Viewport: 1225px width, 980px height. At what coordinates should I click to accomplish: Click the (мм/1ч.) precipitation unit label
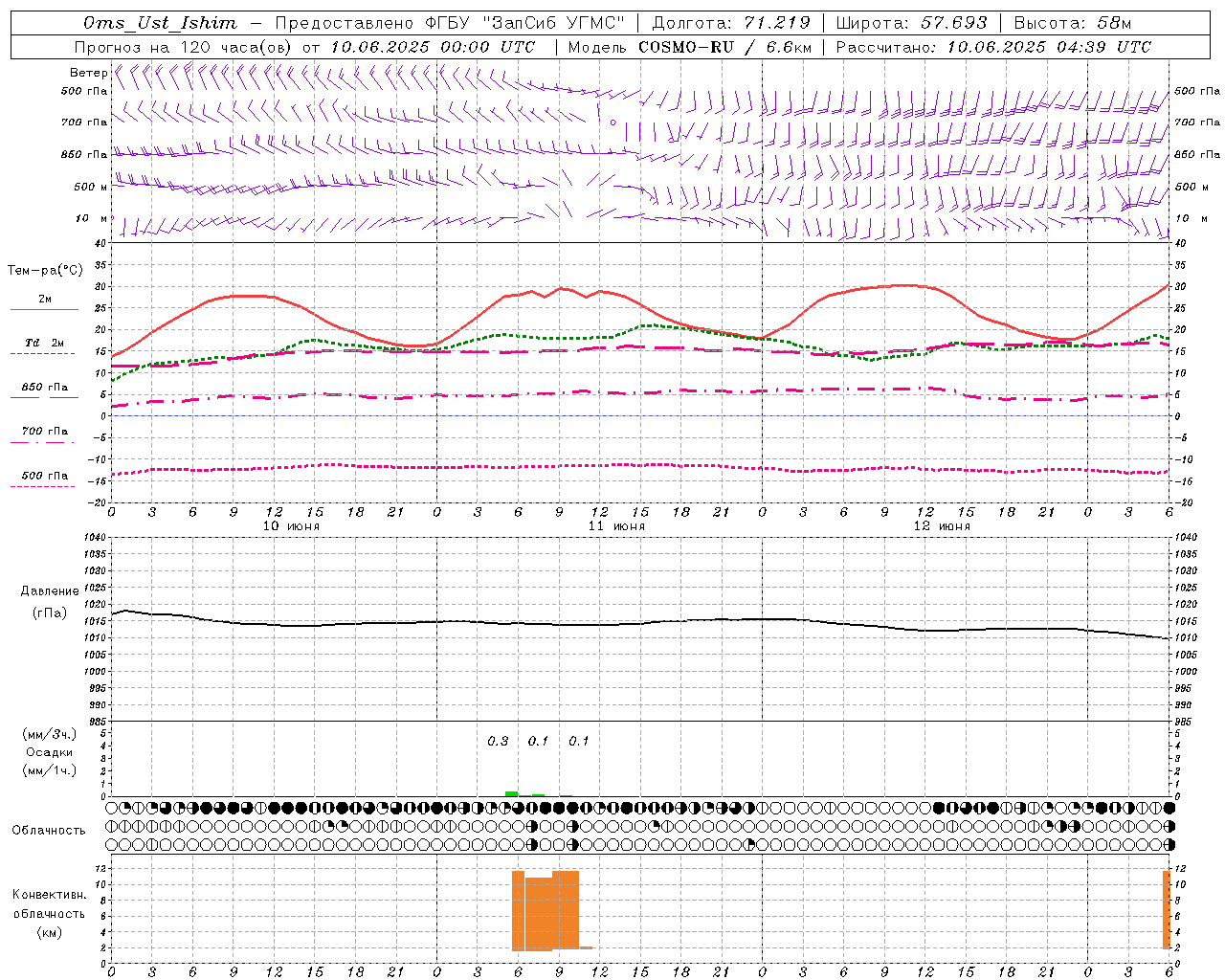pyautogui.click(x=50, y=770)
